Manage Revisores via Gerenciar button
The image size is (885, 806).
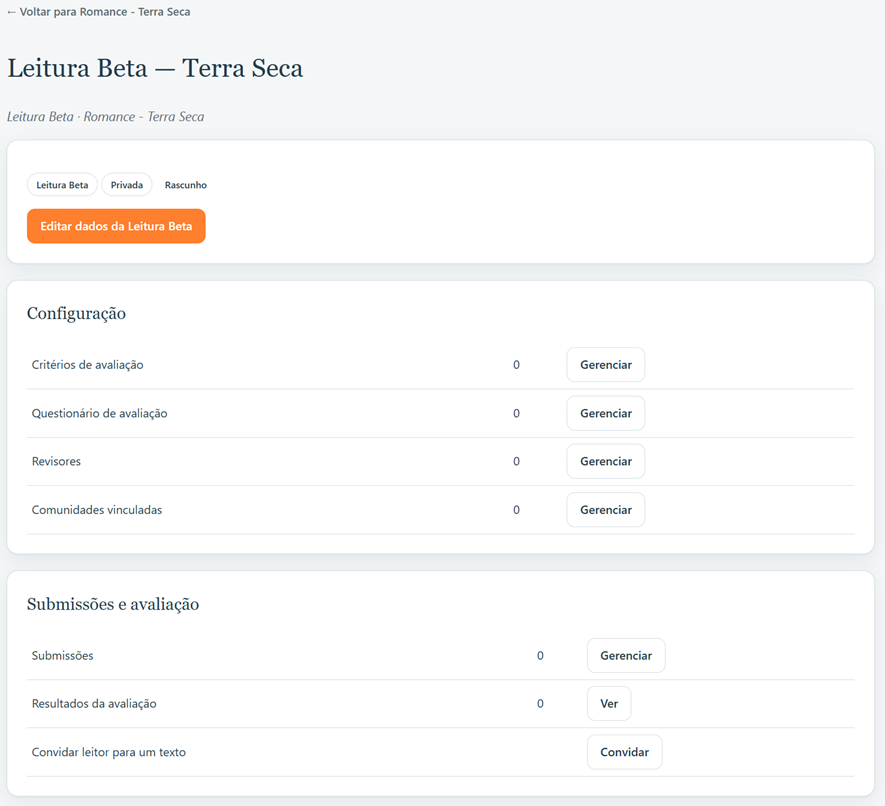[606, 461]
